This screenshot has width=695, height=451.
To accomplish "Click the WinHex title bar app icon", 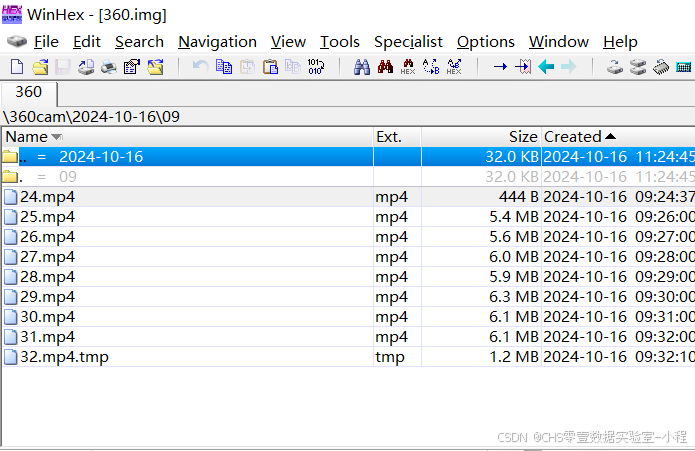I will click(12, 14).
